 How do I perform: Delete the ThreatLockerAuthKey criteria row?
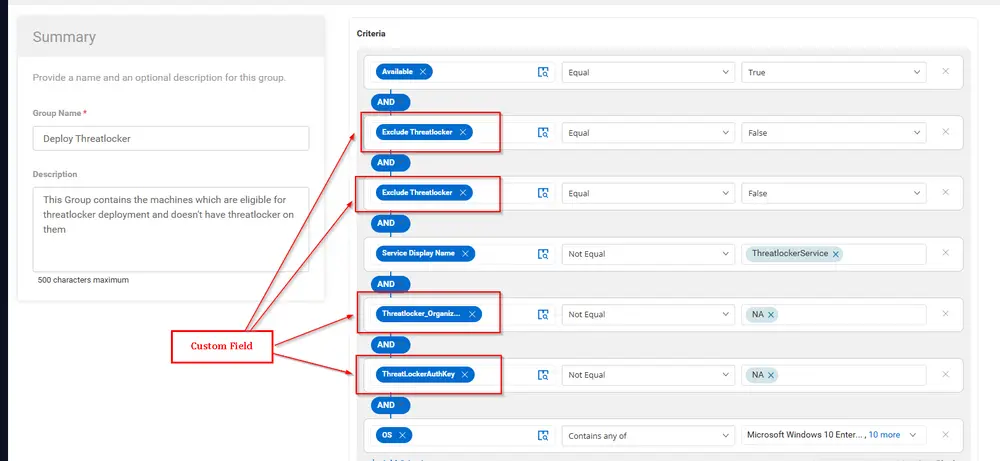(x=946, y=374)
